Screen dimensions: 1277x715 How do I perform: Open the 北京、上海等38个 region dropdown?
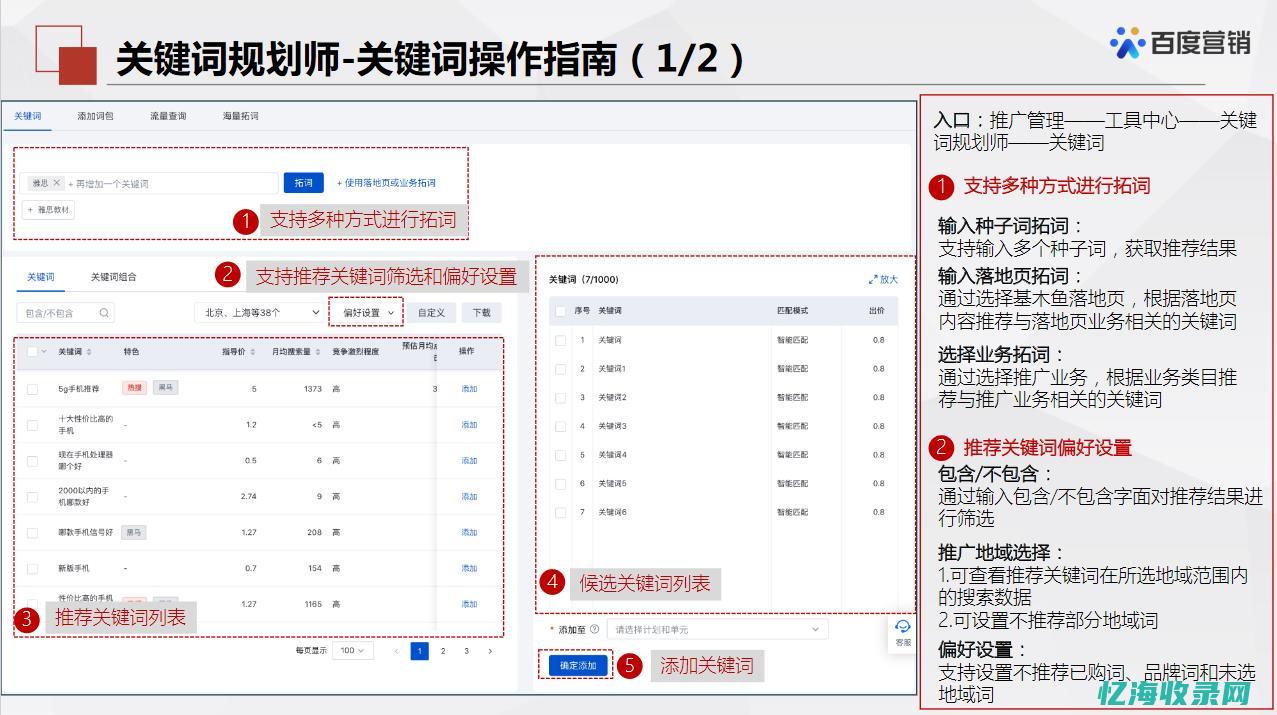pos(261,312)
